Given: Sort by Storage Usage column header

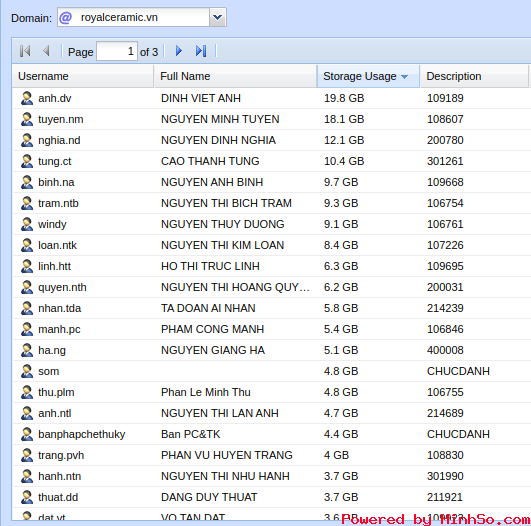Looking at the screenshot, I should 368,77.
